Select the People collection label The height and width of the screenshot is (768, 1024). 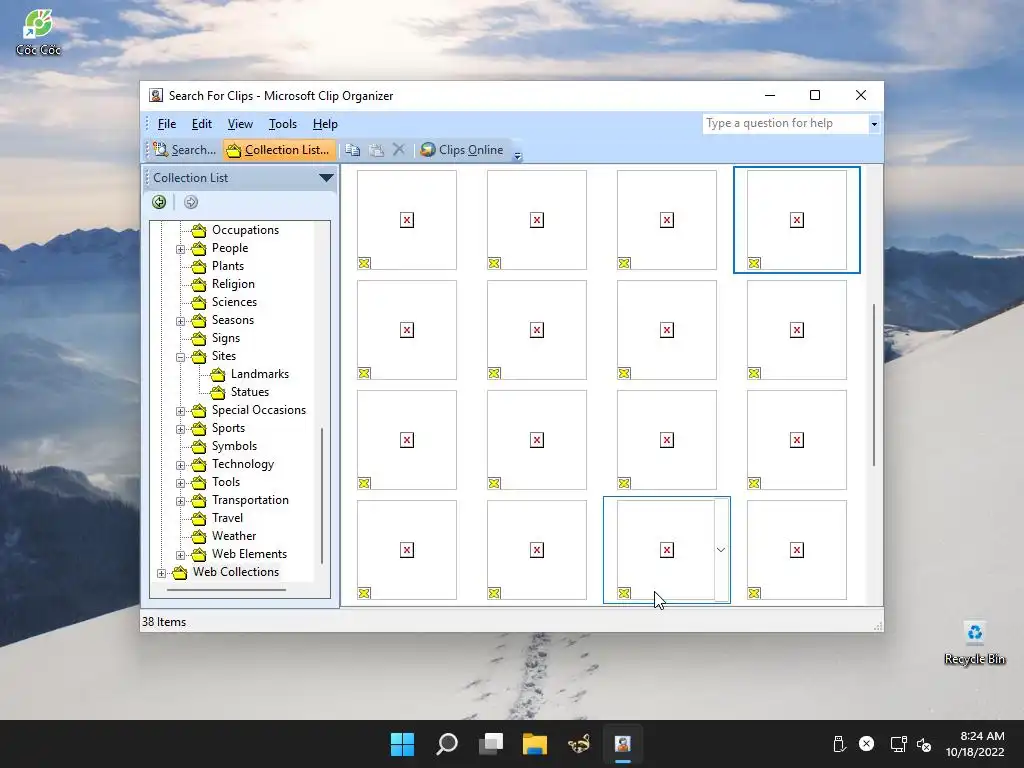pos(230,248)
